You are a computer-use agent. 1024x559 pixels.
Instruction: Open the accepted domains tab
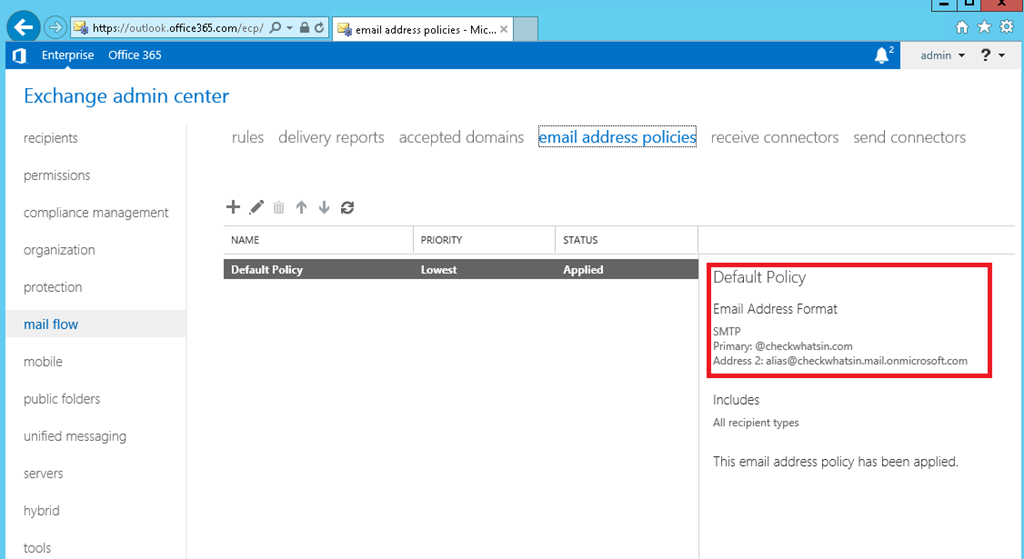(x=461, y=137)
